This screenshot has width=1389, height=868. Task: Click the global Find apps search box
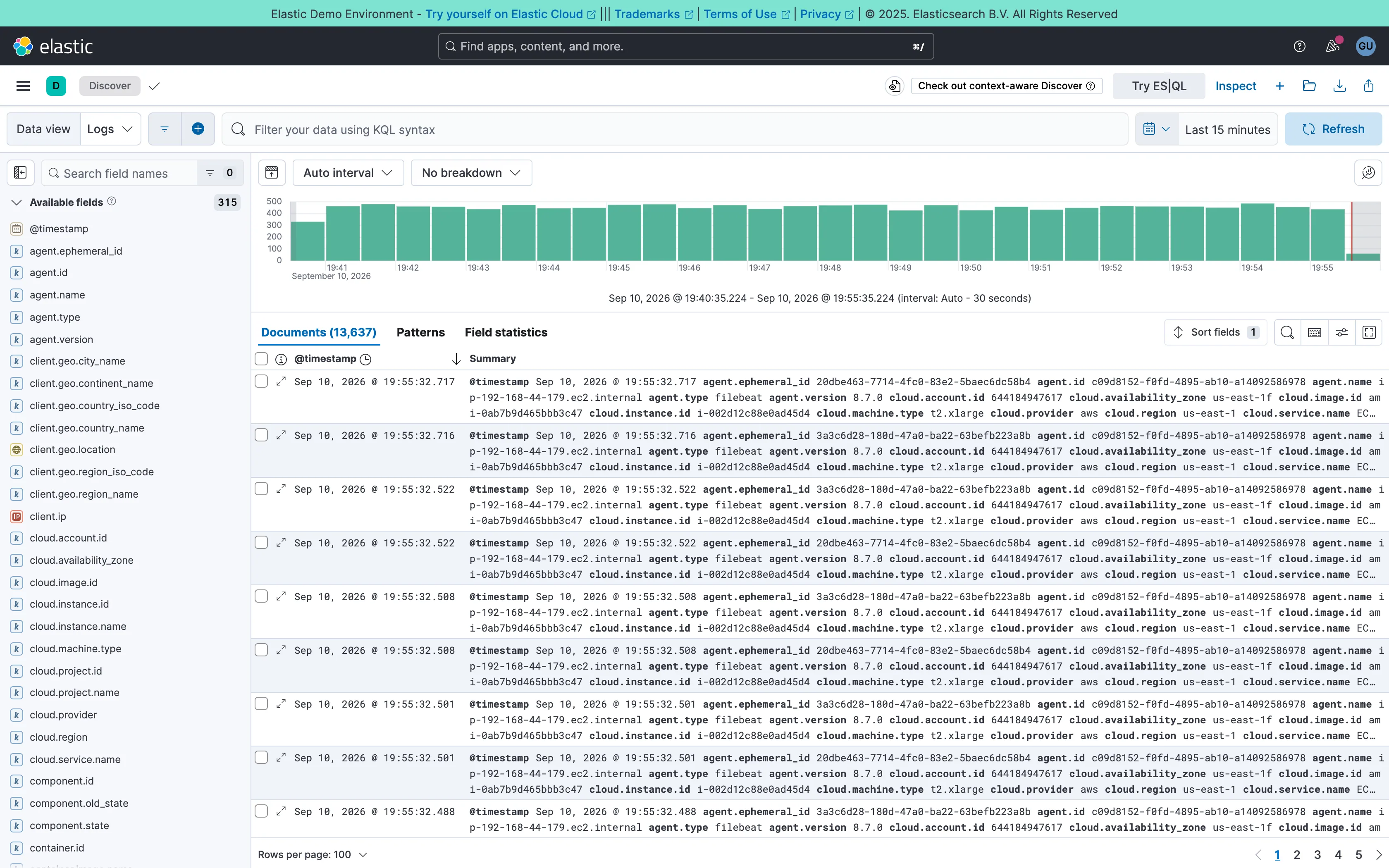[686, 46]
